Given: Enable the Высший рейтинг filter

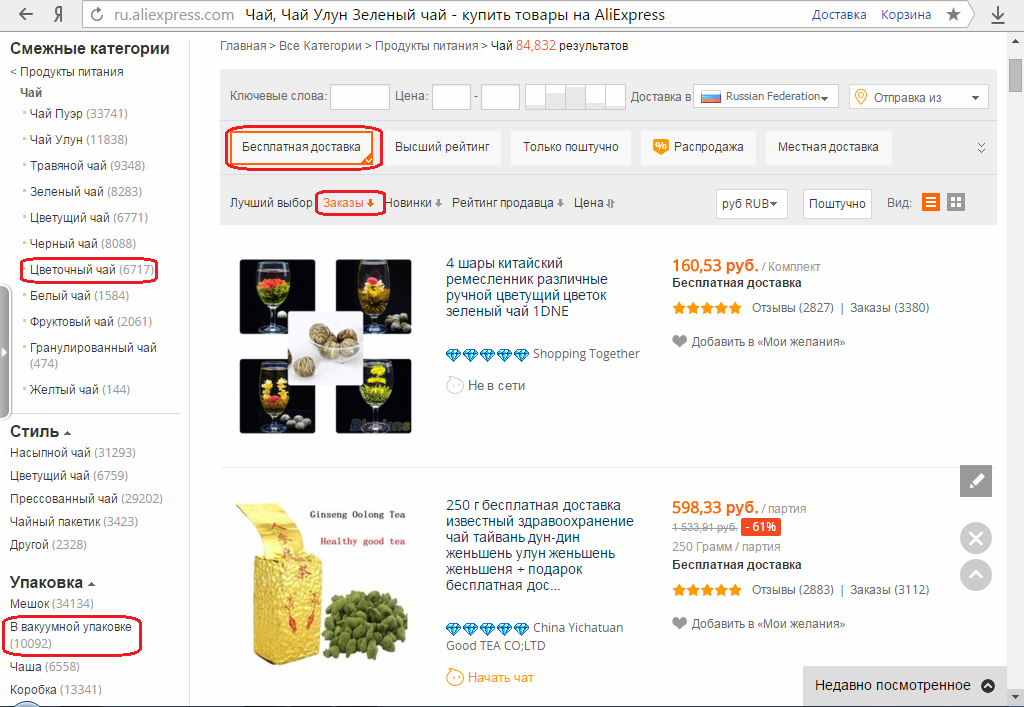Looking at the screenshot, I should pos(442,148).
